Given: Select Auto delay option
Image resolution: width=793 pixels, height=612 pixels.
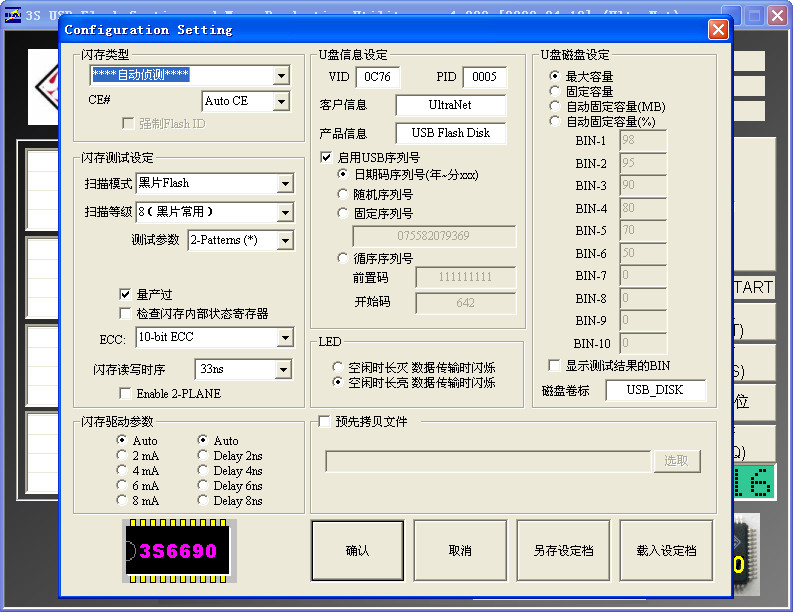Looking at the screenshot, I should point(202,440).
